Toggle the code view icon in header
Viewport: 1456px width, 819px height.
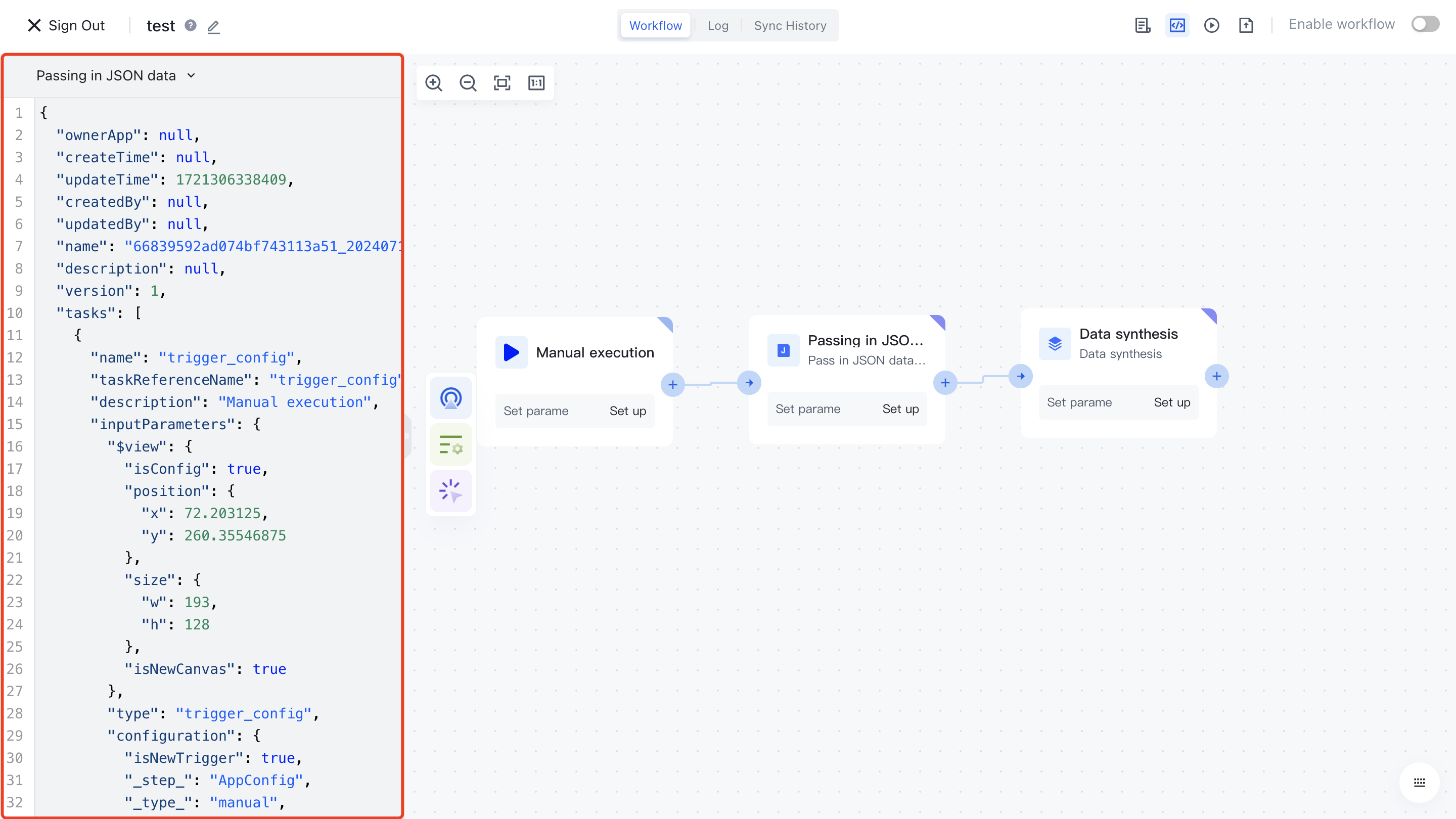coord(1177,25)
